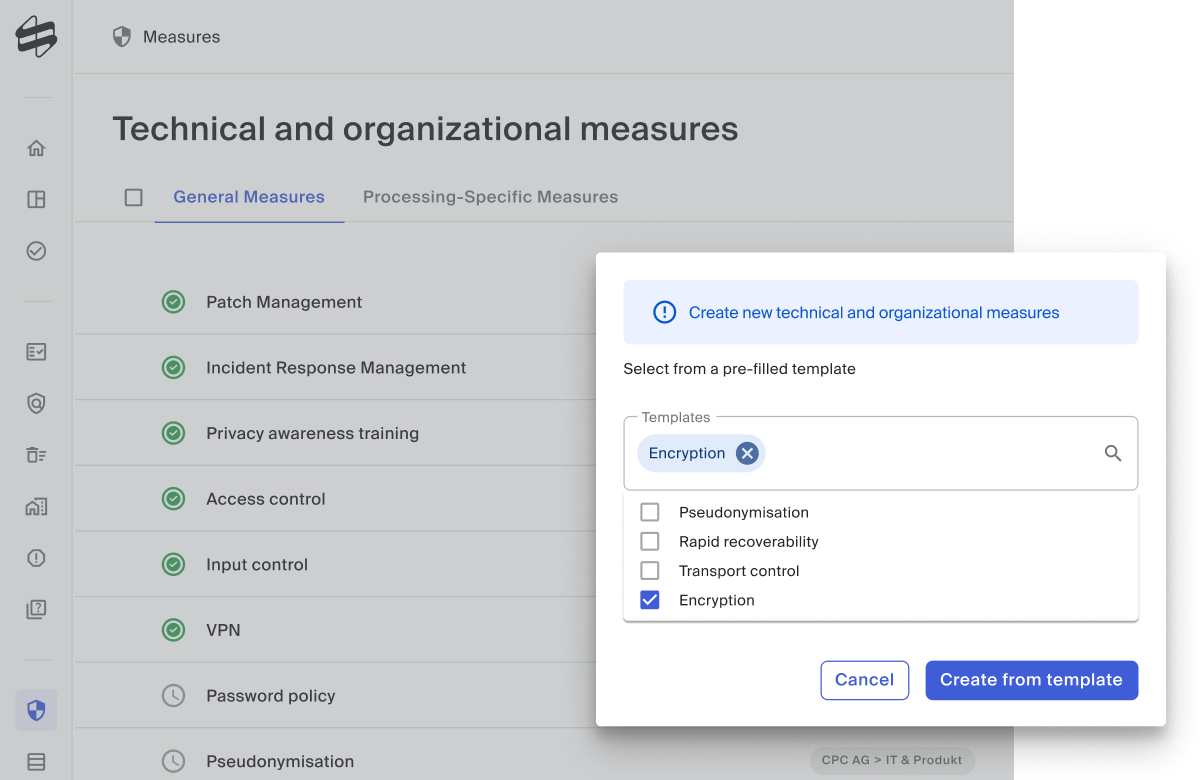This screenshot has width=1200, height=780.
Task: Select the highlighted Measures shield icon in sidebar
Action: coord(36,710)
